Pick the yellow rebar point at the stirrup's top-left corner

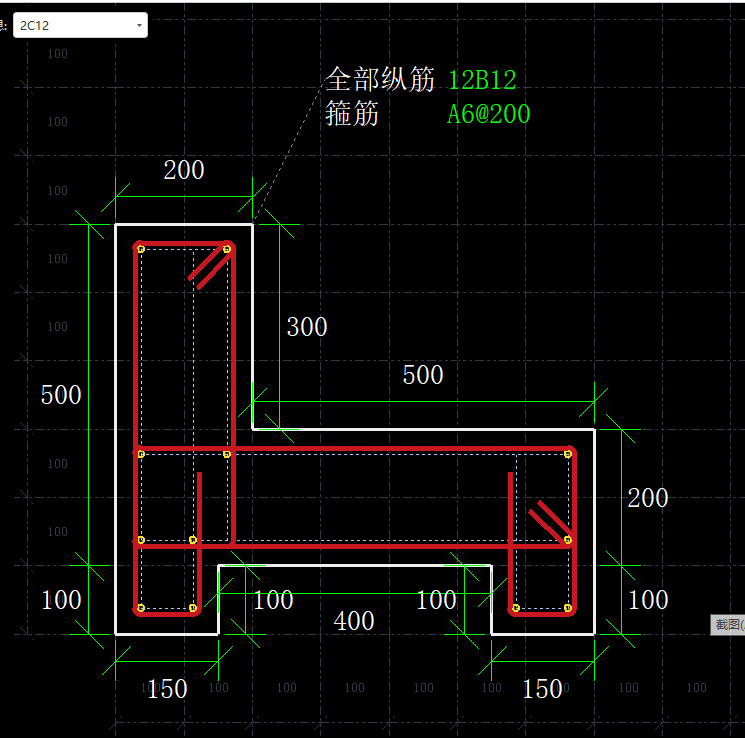(141, 249)
